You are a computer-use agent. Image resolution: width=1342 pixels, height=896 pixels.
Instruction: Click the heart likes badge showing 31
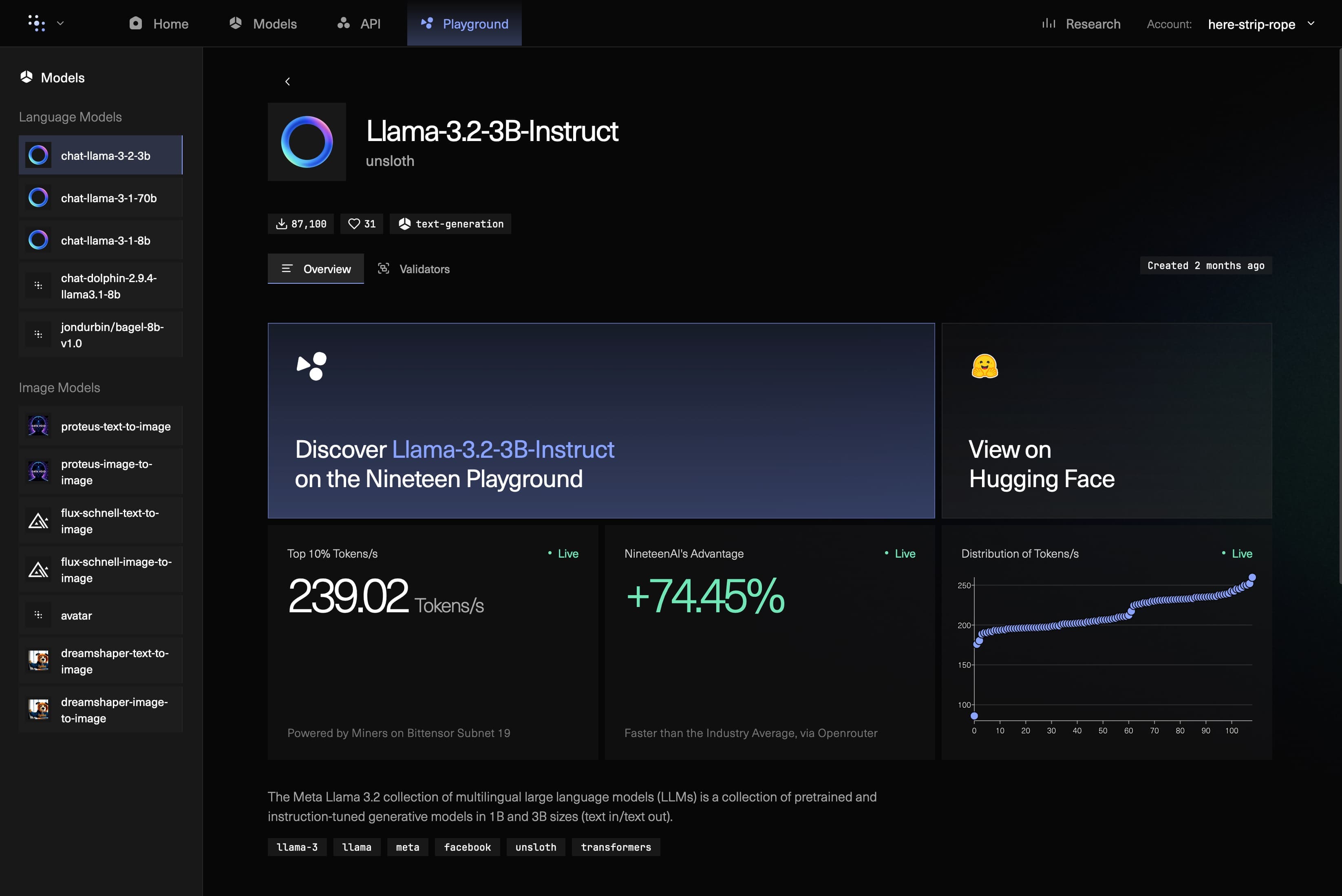pyautogui.click(x=362, y=224)
